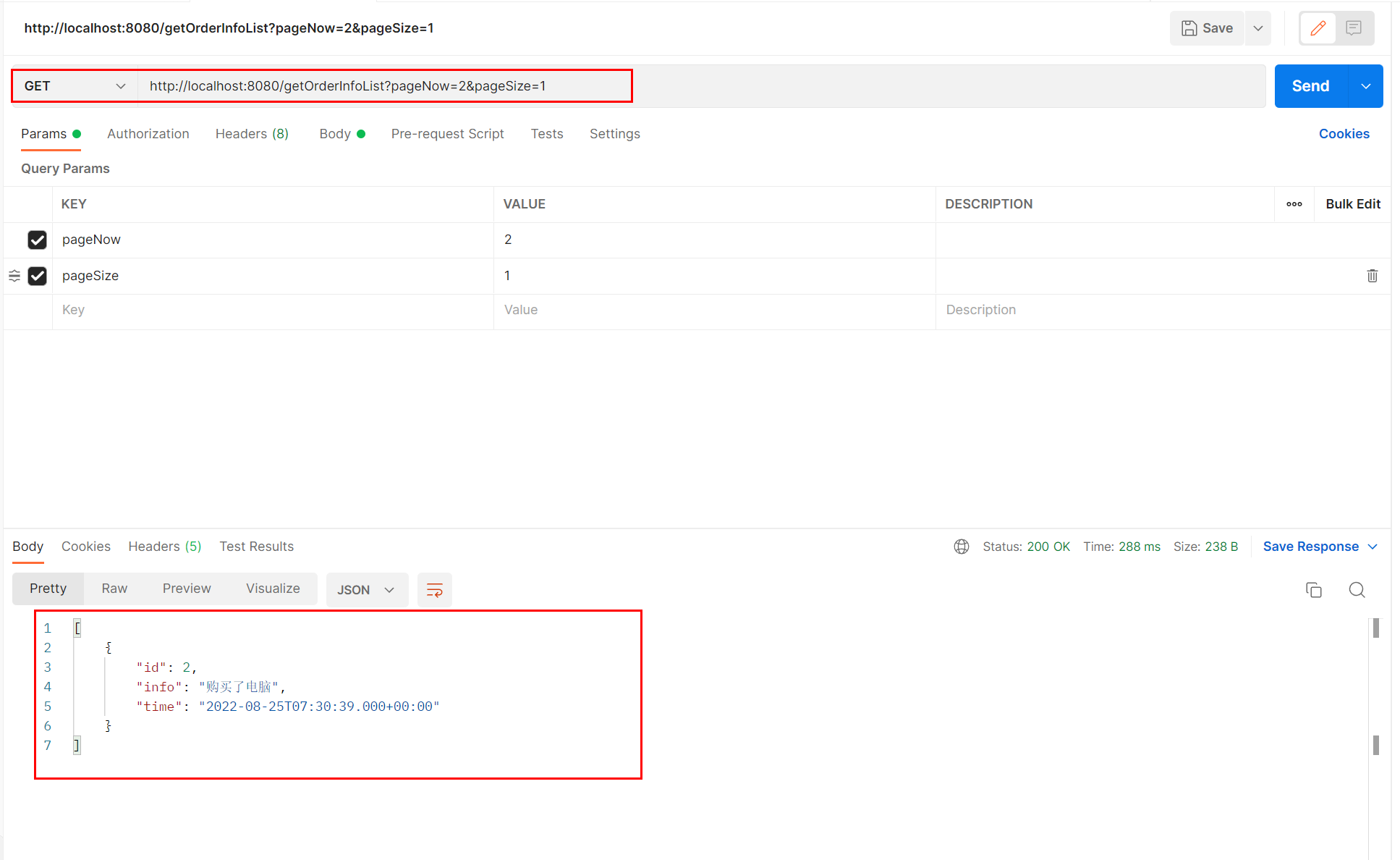Click the response pane scrollbar thumb
The width and height of the screenshot is (1400, 860).
point(1376,628)
